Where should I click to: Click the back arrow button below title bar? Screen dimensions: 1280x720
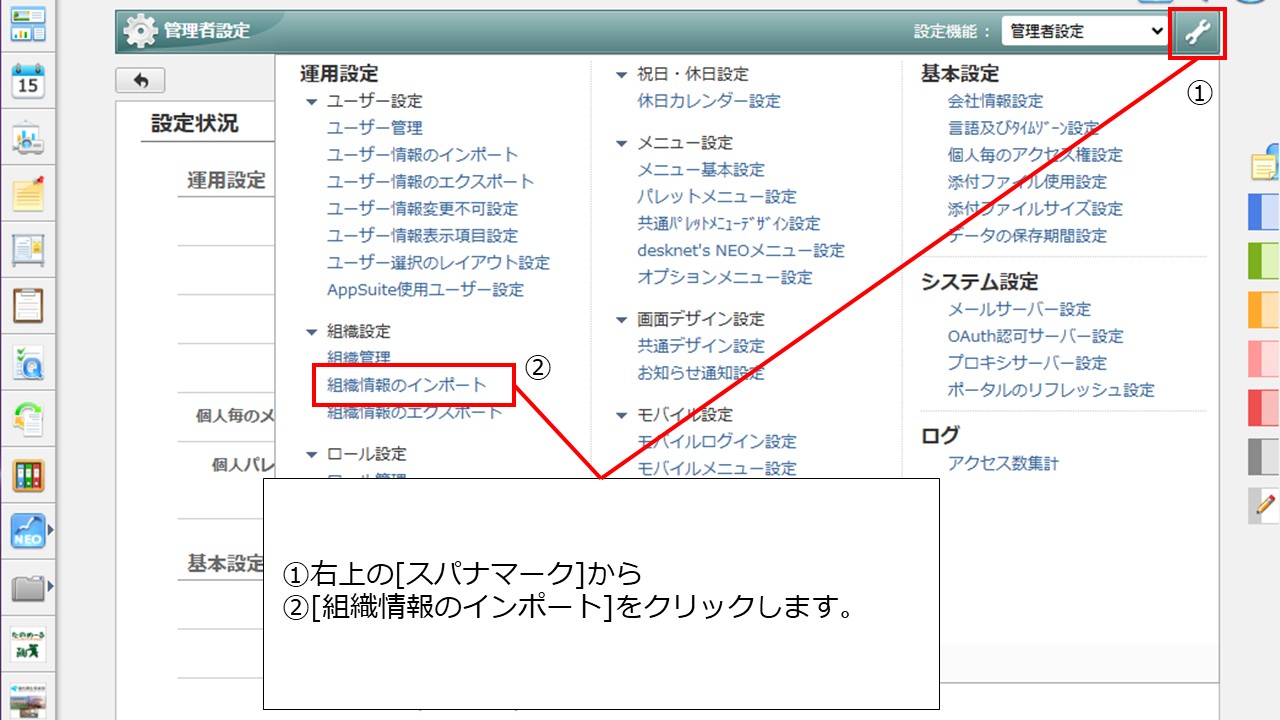(x=140, y=80)
